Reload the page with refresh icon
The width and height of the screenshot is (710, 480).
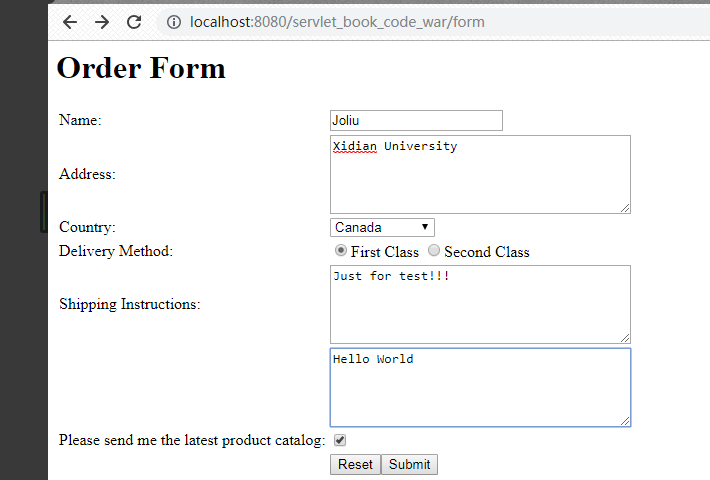[134, 22]
